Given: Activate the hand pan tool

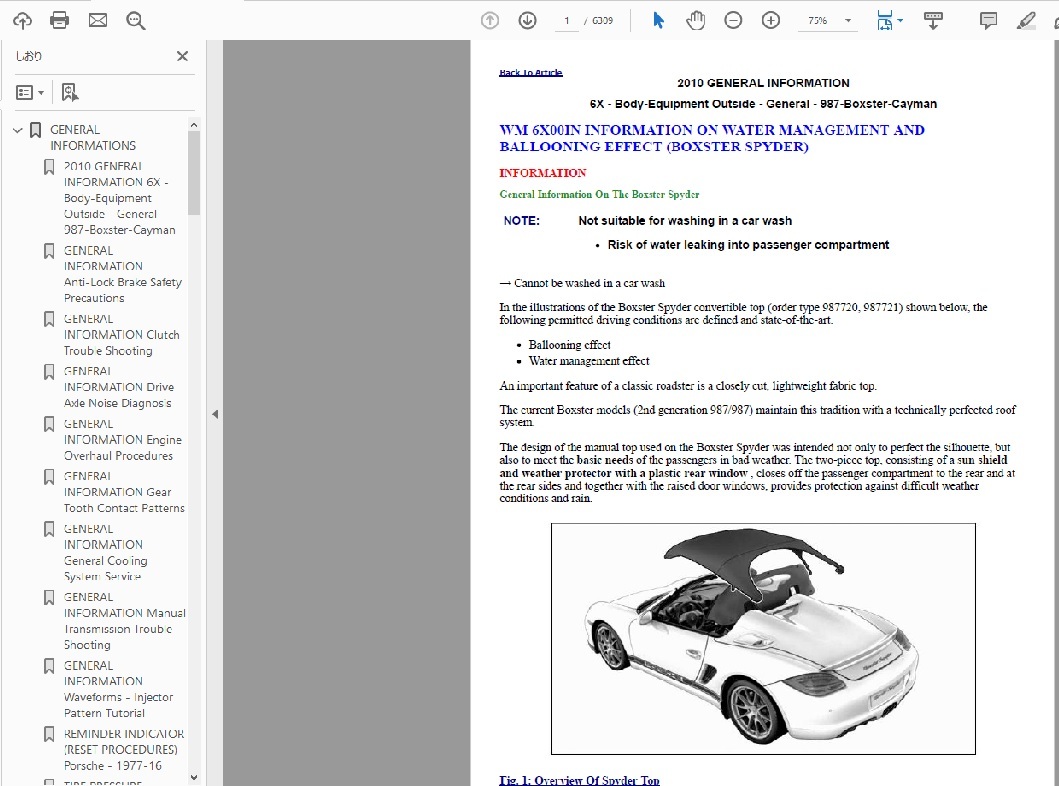Looking at the screenshot, I should coord(696,21).
